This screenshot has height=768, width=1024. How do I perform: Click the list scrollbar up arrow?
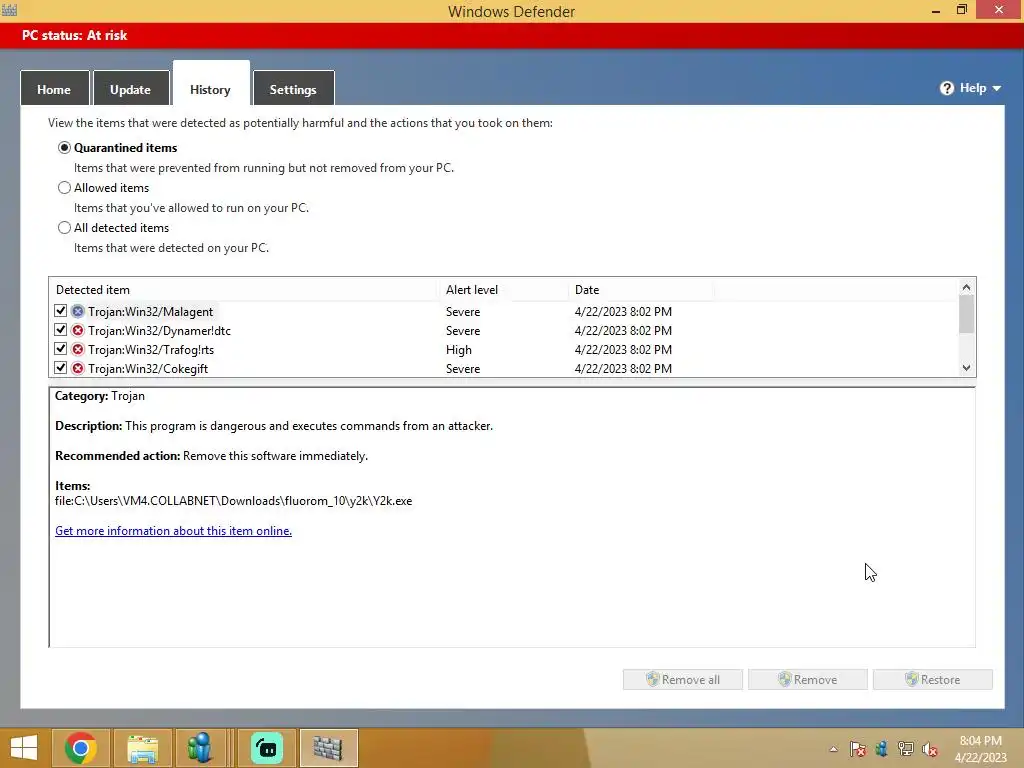(967, 287)
